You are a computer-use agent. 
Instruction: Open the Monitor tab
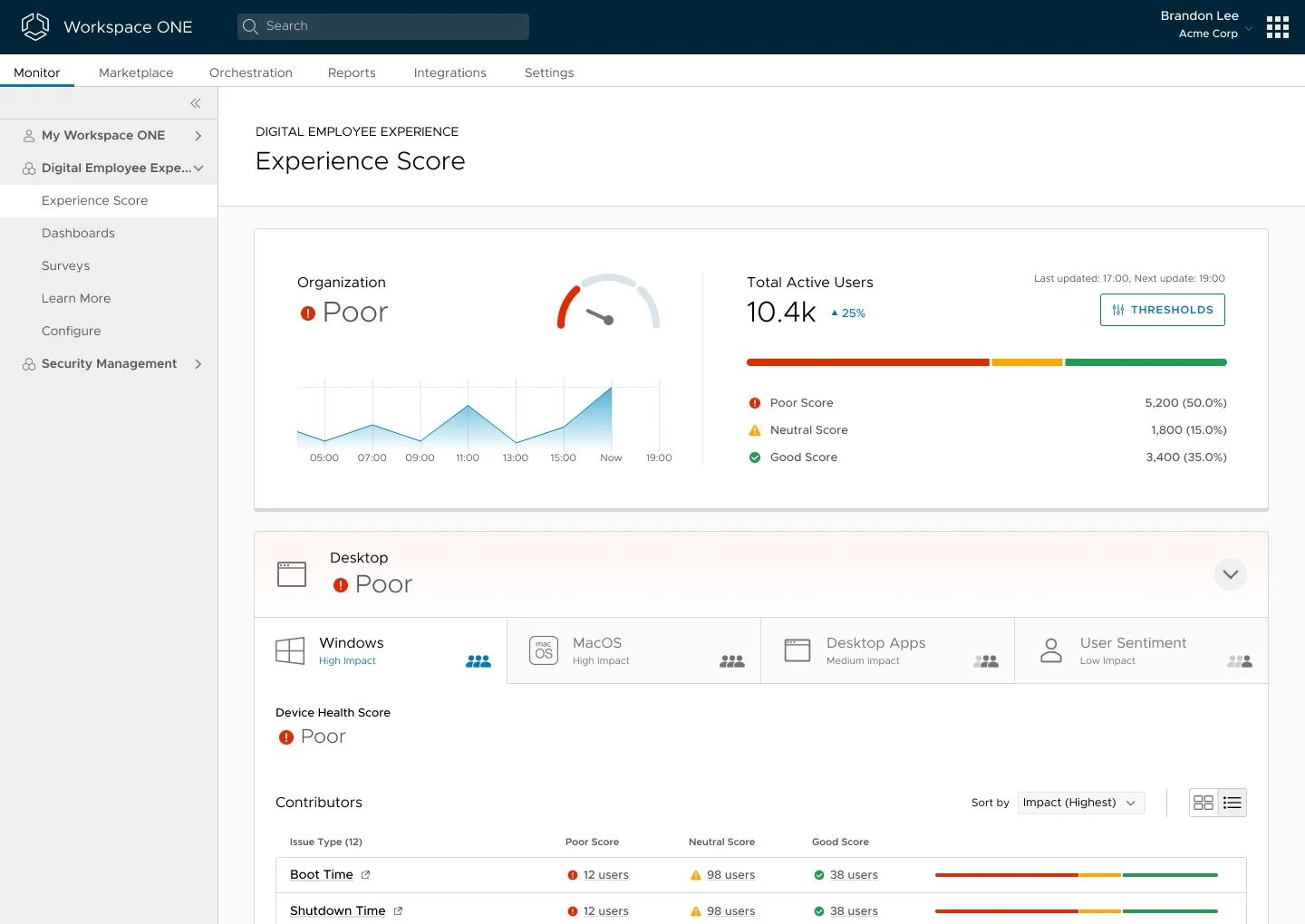[37, 72]
